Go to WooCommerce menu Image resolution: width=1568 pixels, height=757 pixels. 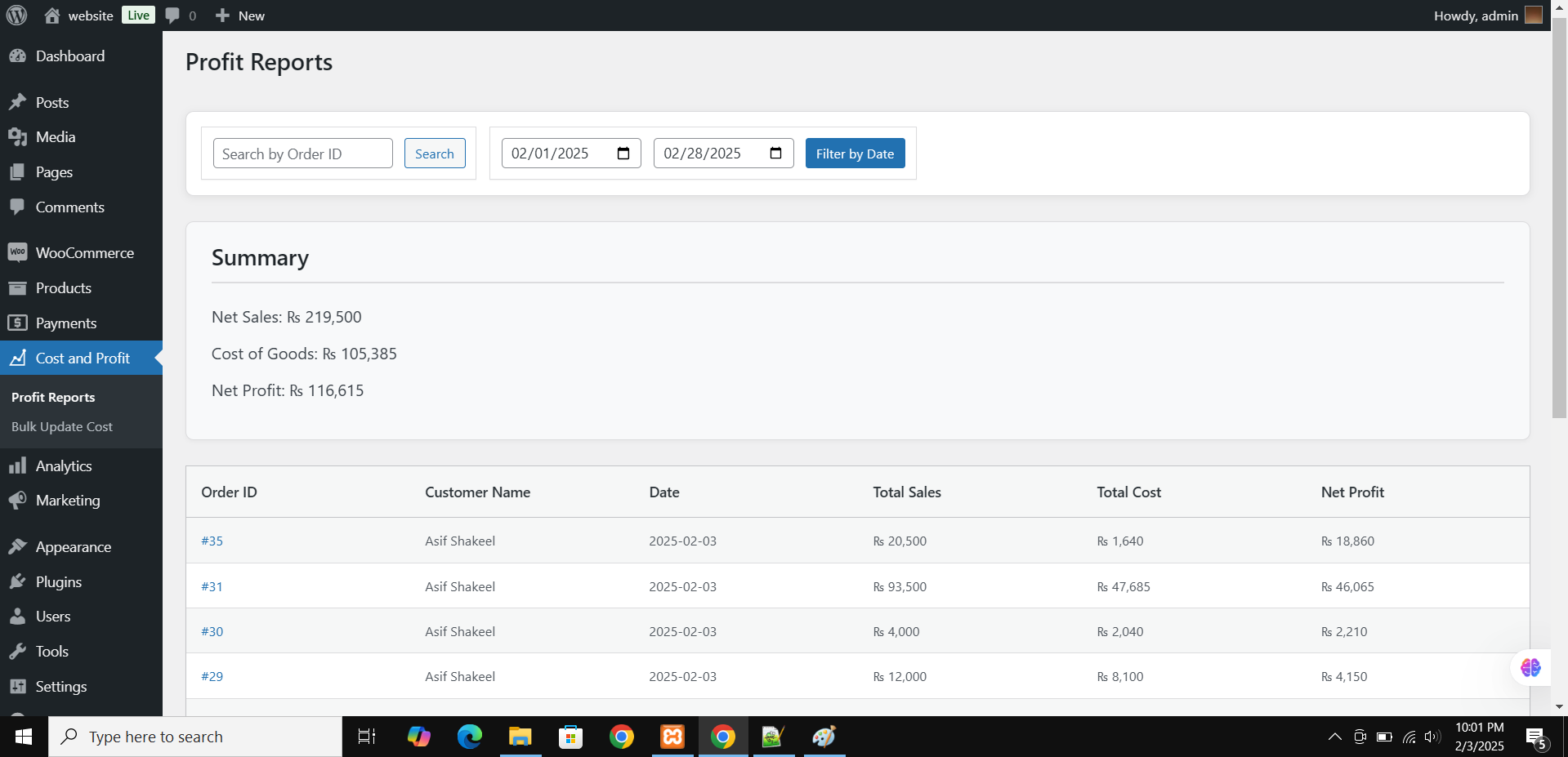tap(84, 253)
